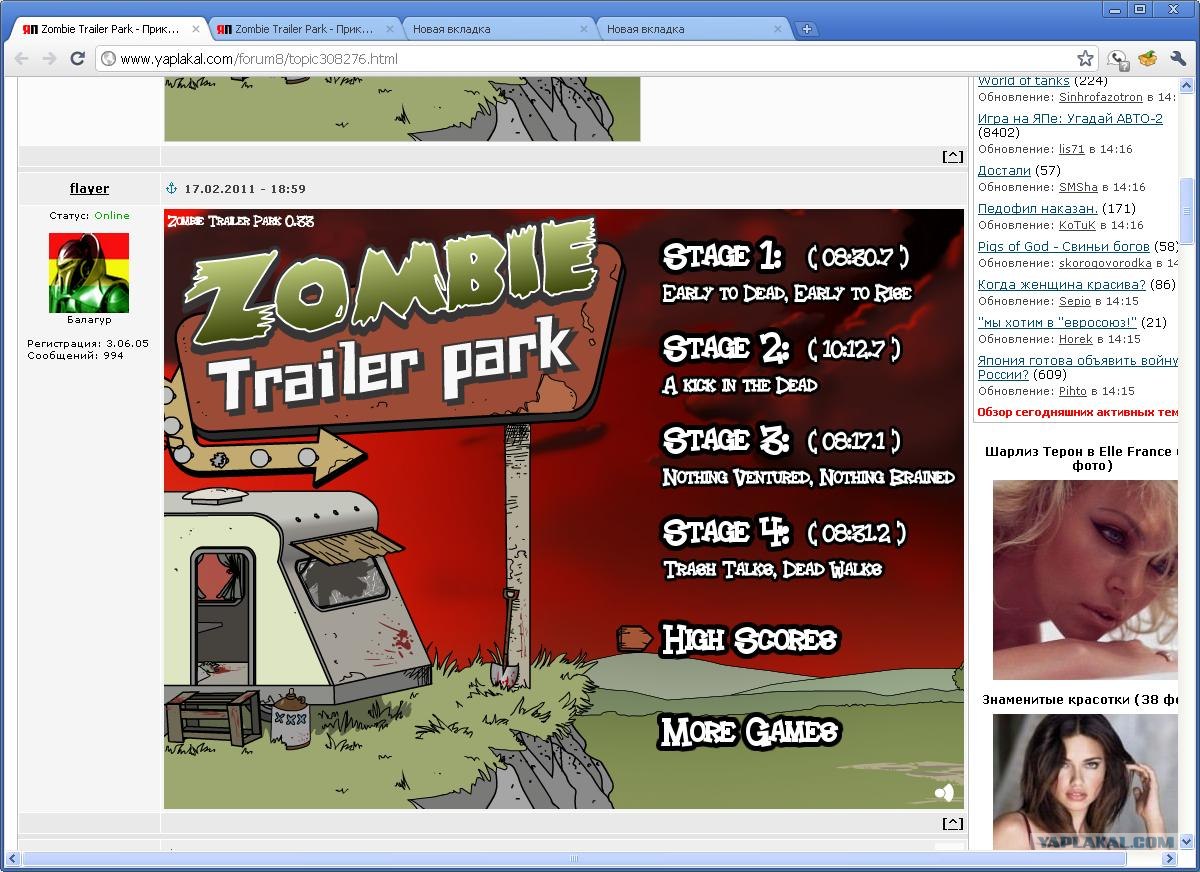This screenshot has width=1200, height=872.
Task: Click the browser Back arrow button
Action: [x=21, y=59]
